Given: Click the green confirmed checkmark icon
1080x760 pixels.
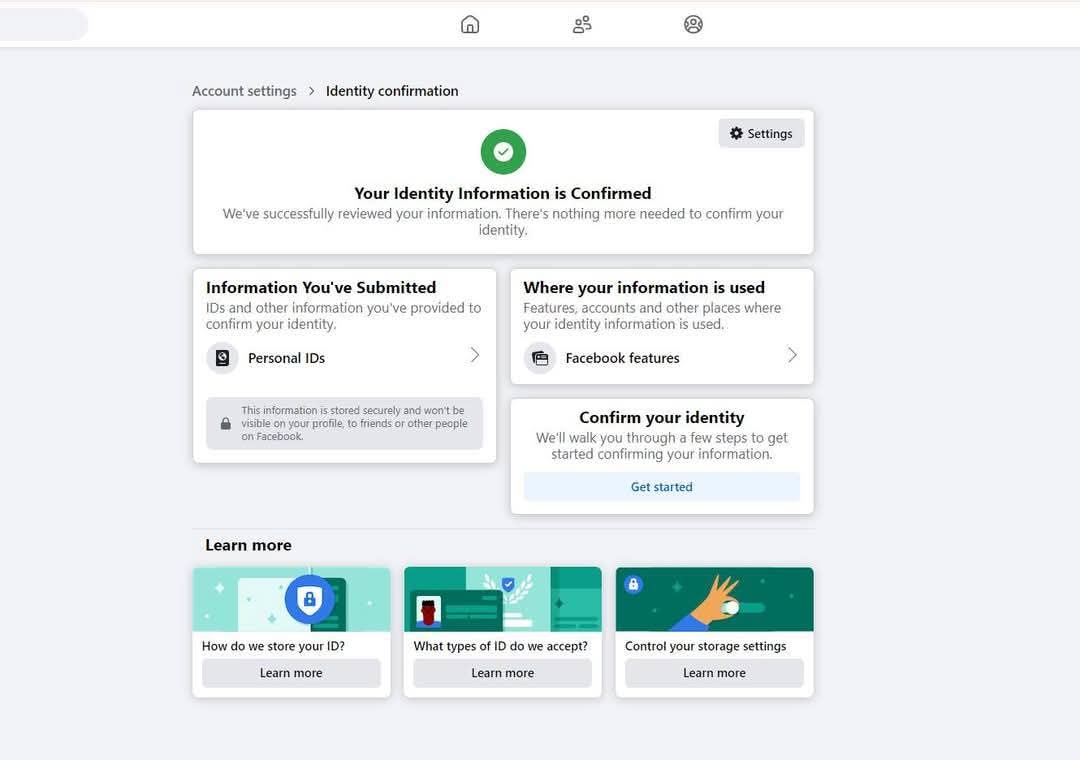Looking at the screenshot, I should point(503,152).
